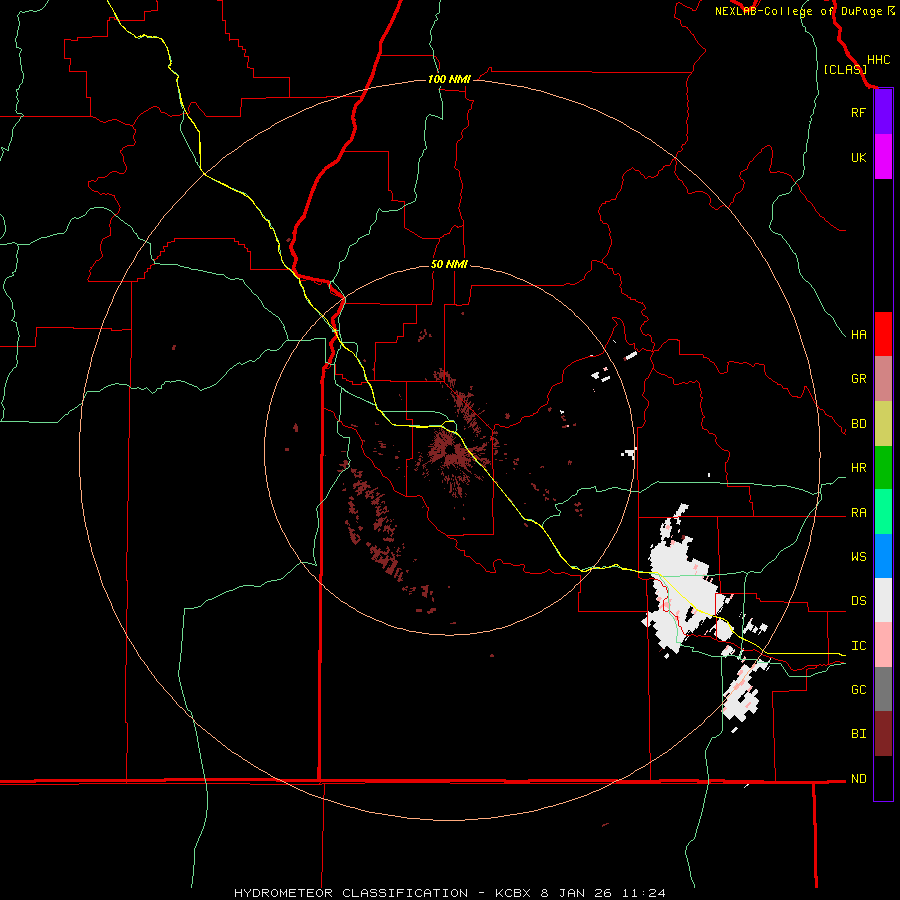Click the HYDROMETEOR CLASSIFICATION title text
The width and height of the screenshot is (900, 900).
pyautogui.click(x=351, y=893)
